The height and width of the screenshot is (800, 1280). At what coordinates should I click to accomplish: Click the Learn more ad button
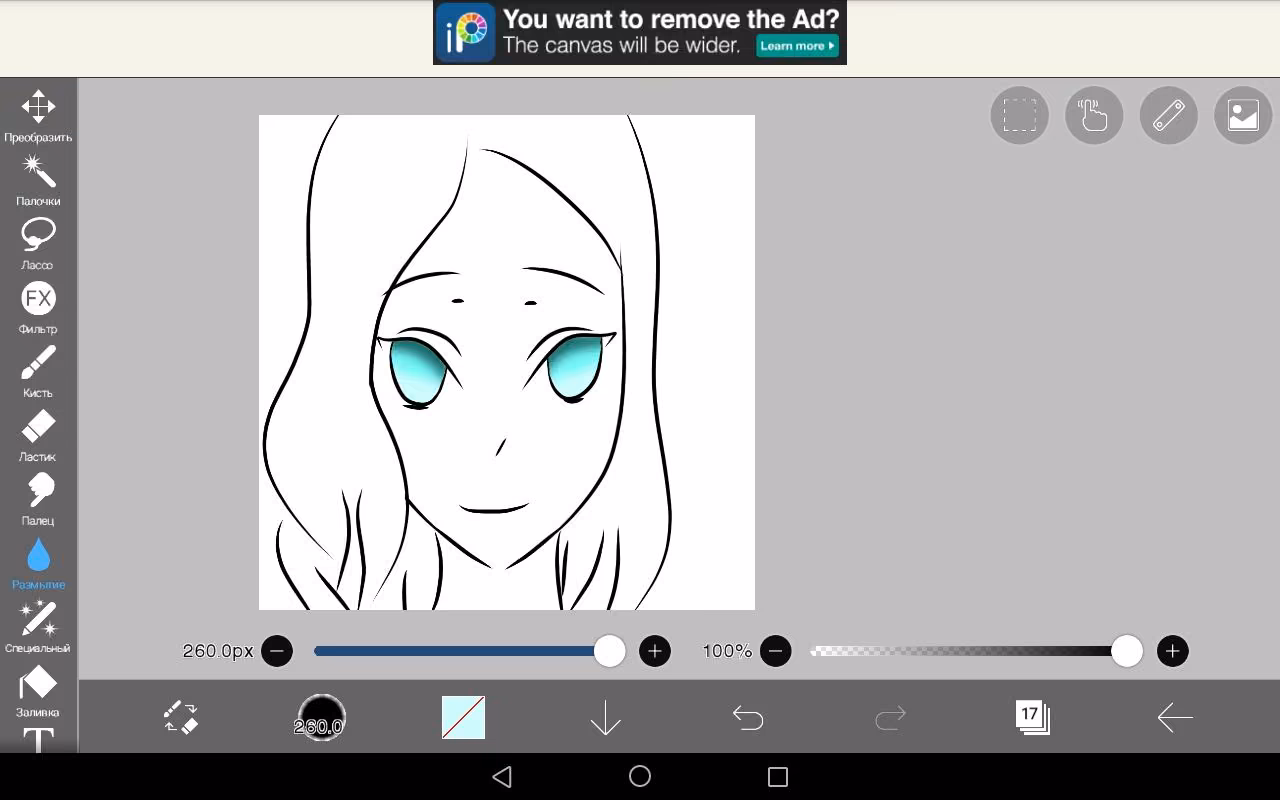click(797, 46)
